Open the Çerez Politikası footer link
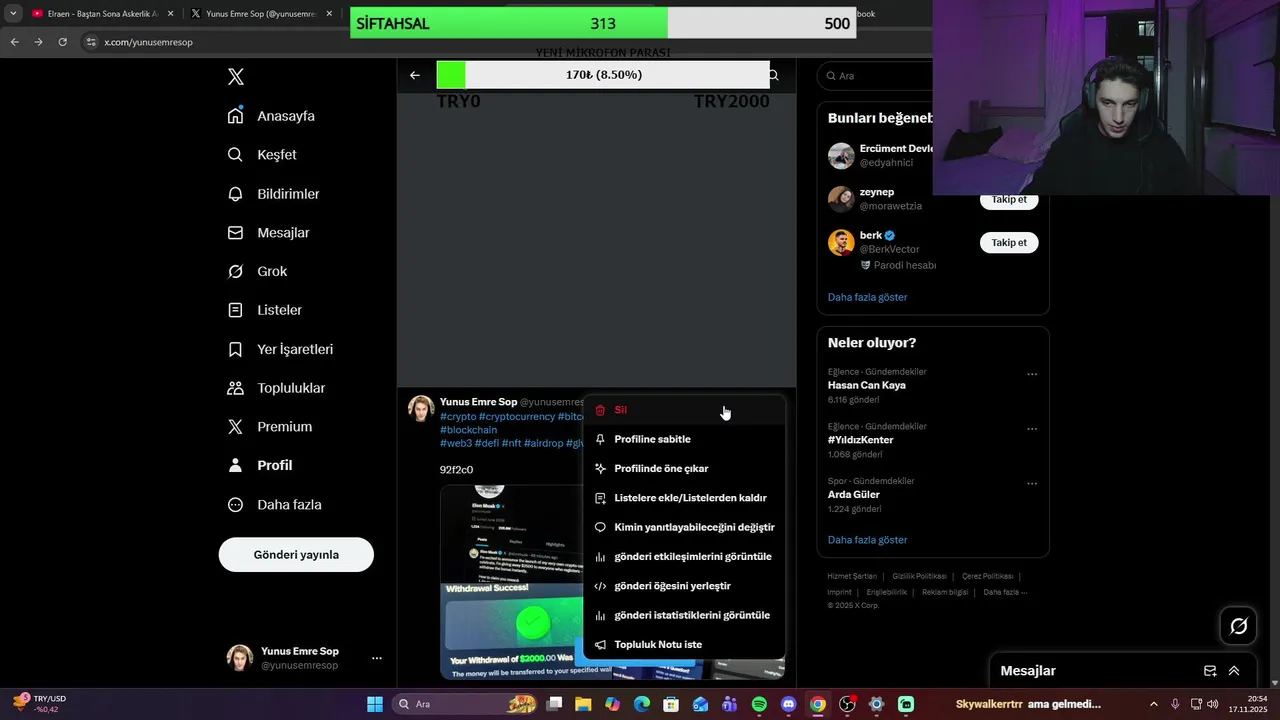1280x720 pixels. coord(987,576)
